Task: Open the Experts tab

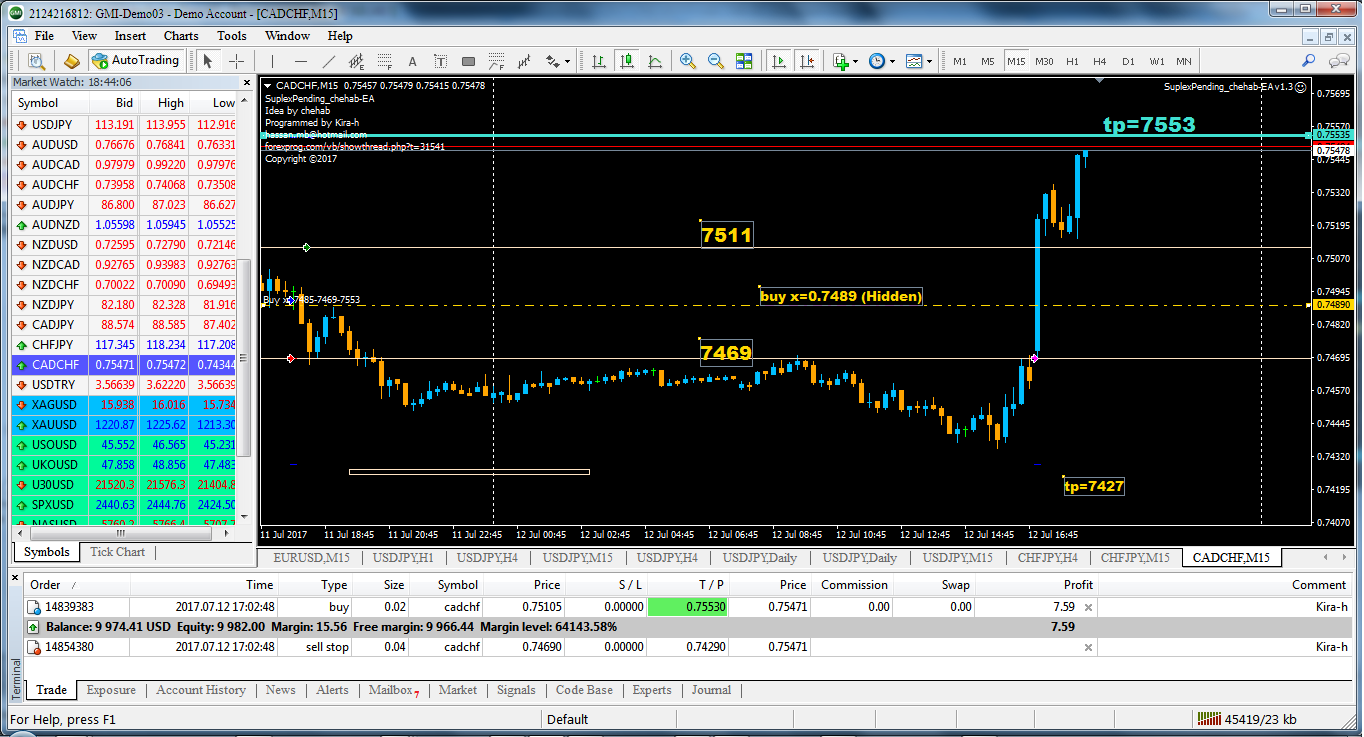Action: pos(652,690)
